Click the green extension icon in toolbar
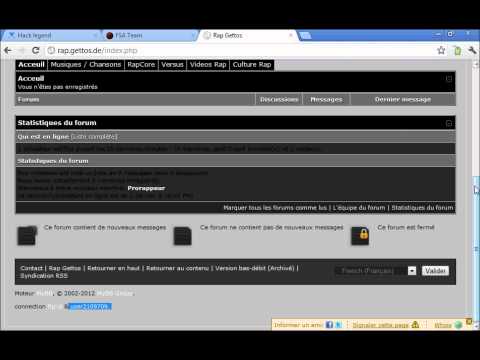This screenshot has width=480, height=360. point(458,50)
